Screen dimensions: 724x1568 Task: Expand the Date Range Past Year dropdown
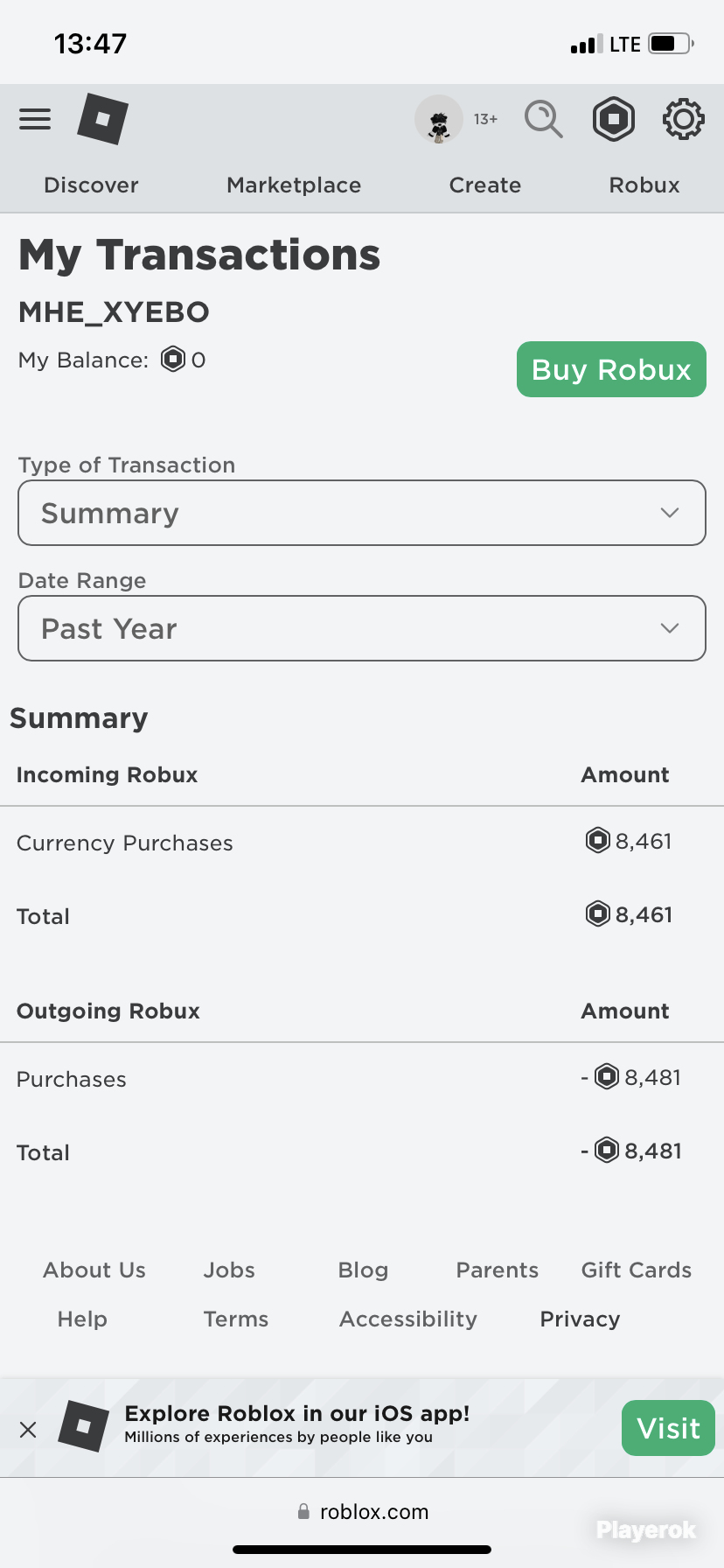[x=362, y=628]
